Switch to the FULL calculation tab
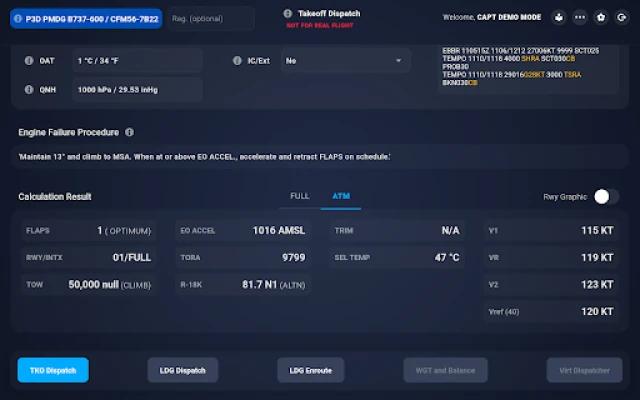The width and height of the screenshot is (640, 400). click(x=299, y=196)
